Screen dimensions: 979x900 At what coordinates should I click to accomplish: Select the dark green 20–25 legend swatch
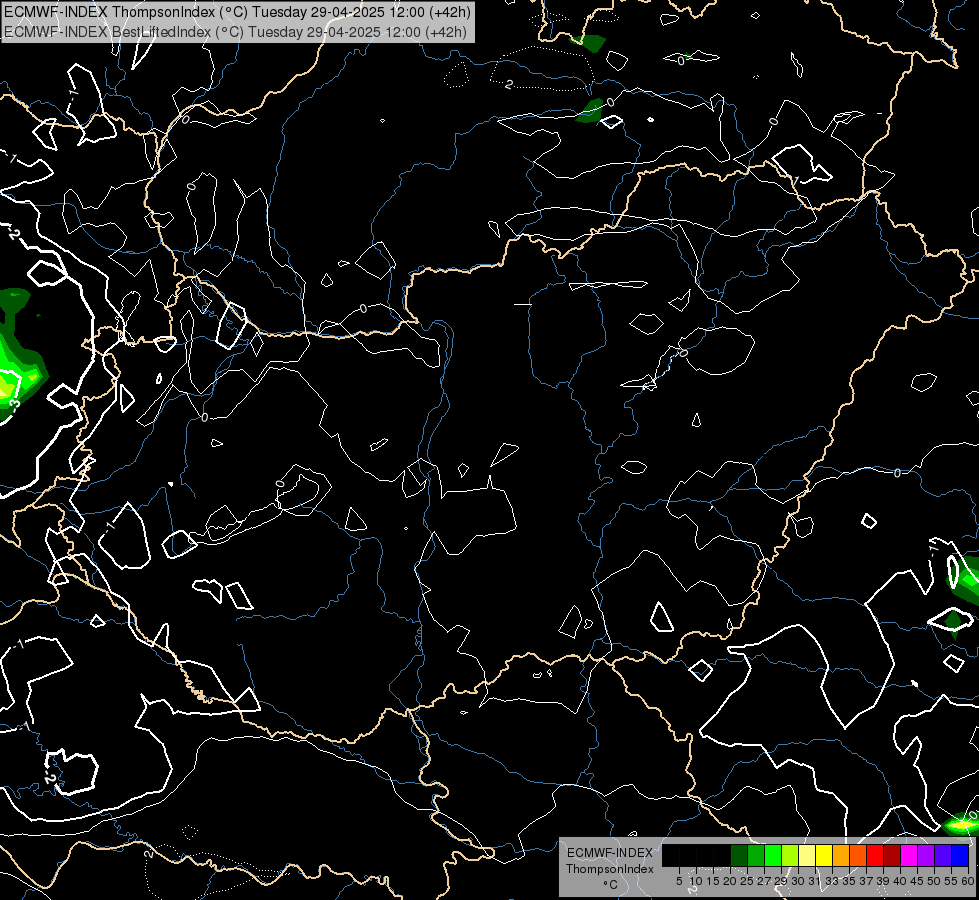coord(739,855)
